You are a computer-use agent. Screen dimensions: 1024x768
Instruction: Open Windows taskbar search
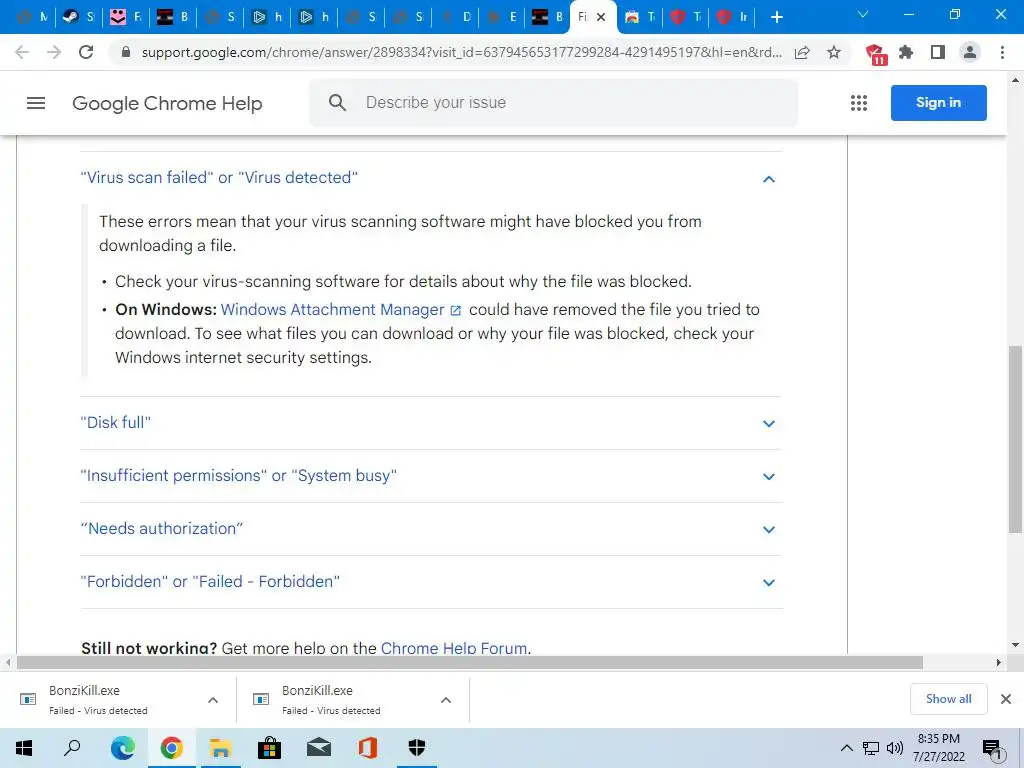[72, 748]
